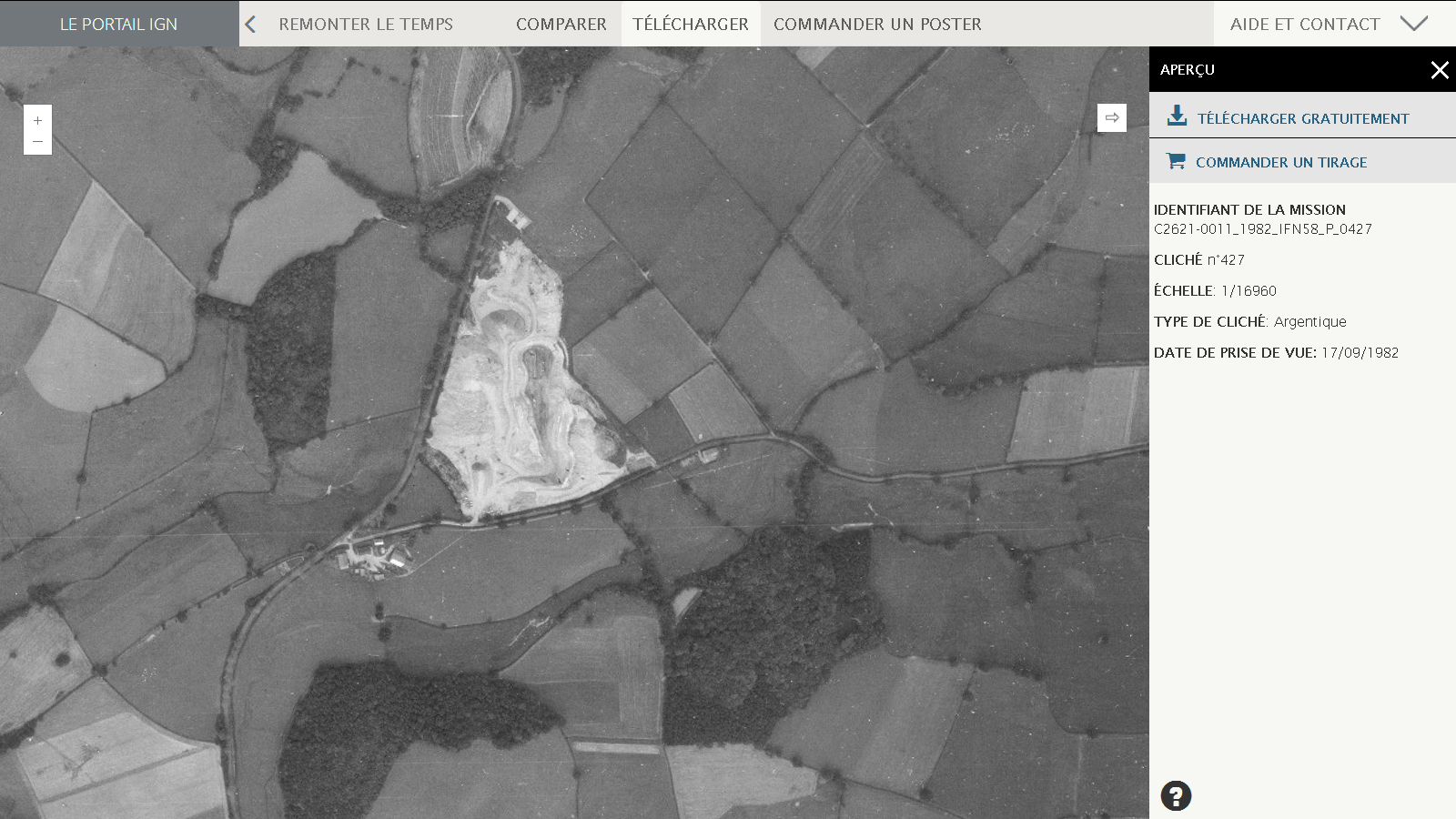
Task: Open LE PORTAIL IGN link
Action: (x=118, y=25)
